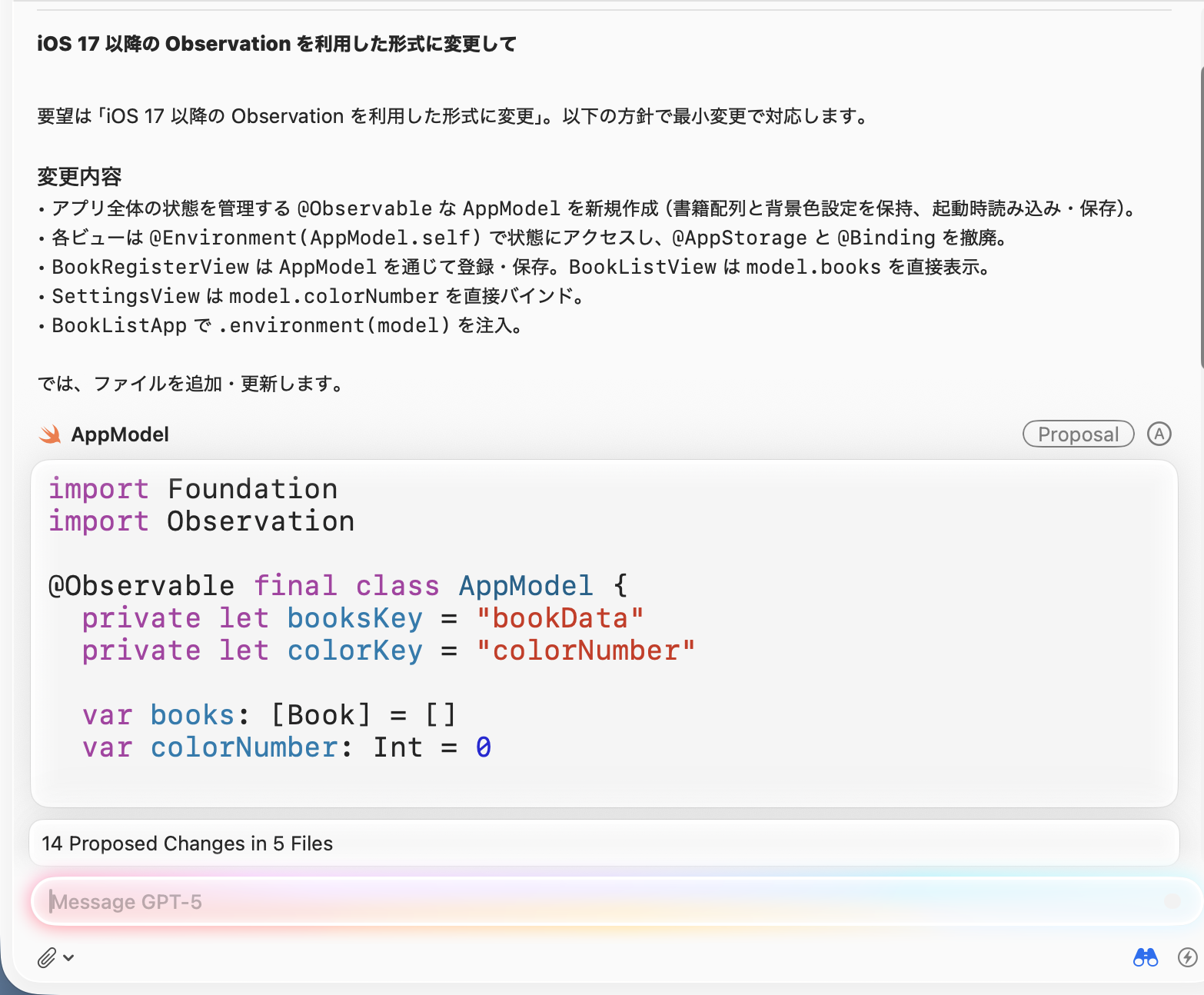This screenshot has height=995, width=1204.
Task: Expand the attachment menu chevron
Action: pyautogui.click(x=69, y=957)
